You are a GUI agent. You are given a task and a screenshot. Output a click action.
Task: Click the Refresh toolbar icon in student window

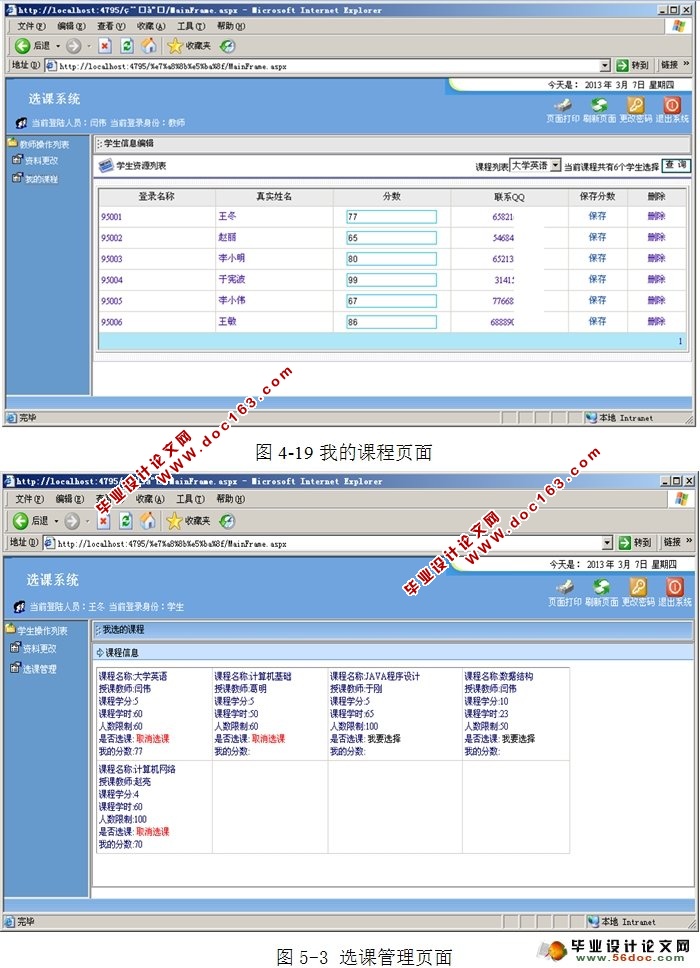coord(125,521)
